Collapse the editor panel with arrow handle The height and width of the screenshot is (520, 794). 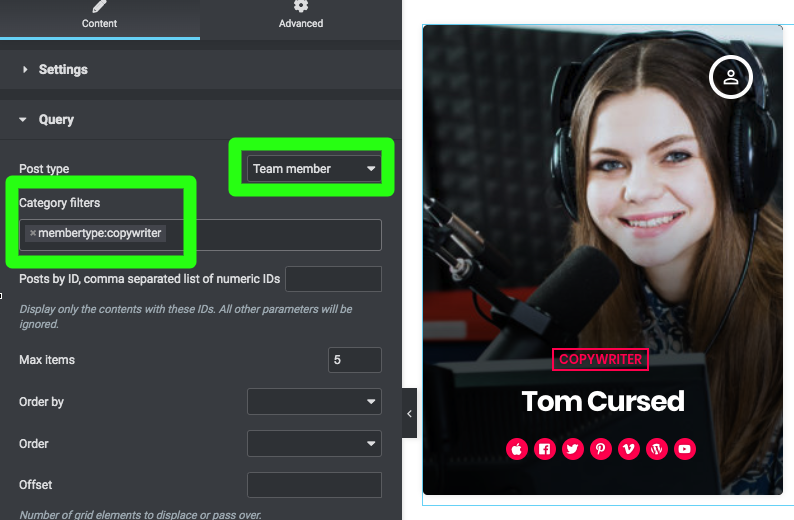pyautogui.click(x=409, y=413)
